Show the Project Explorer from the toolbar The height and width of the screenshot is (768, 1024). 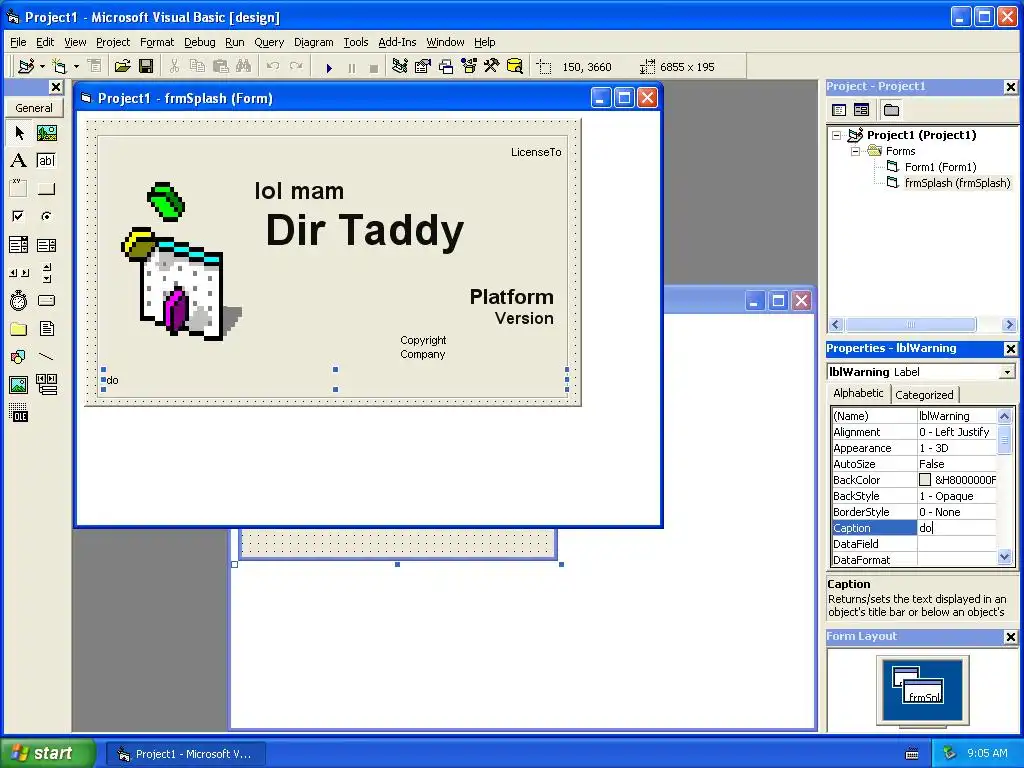400,67
